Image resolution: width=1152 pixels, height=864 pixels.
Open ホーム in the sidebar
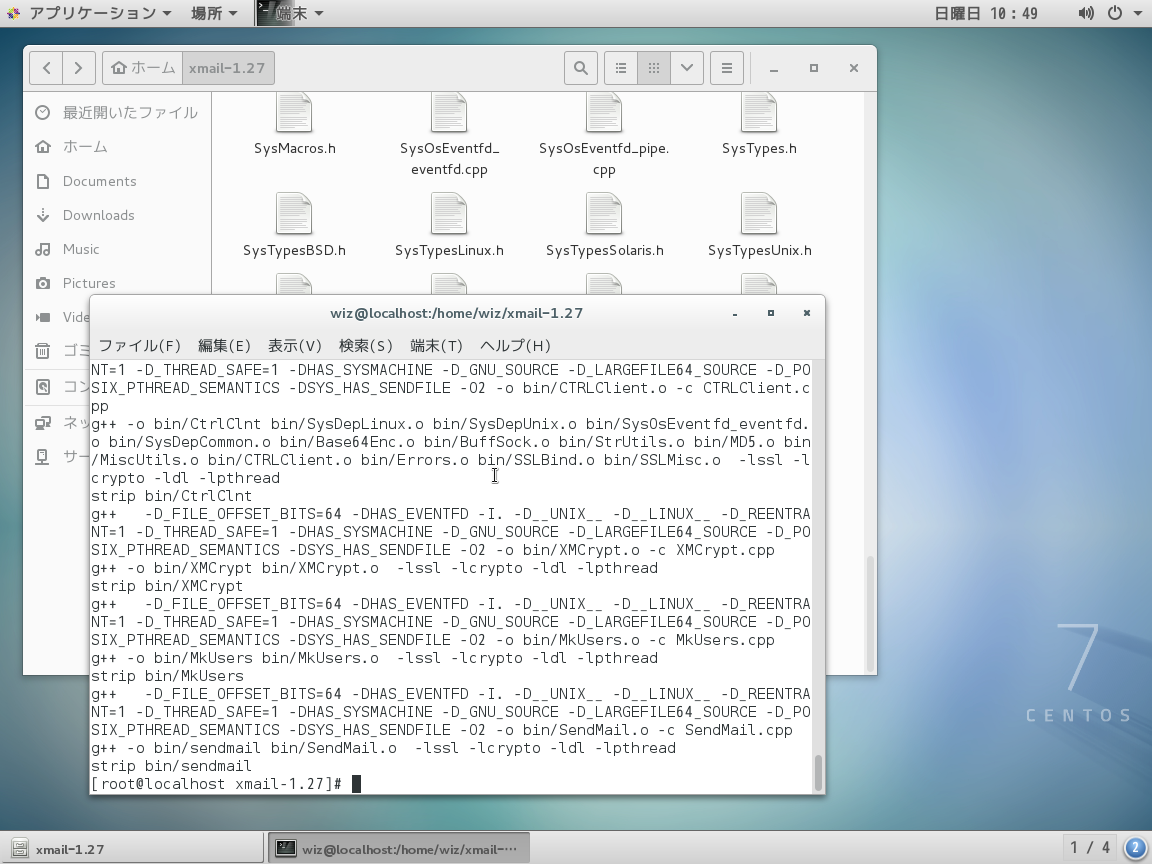click(x=118, y=147)
